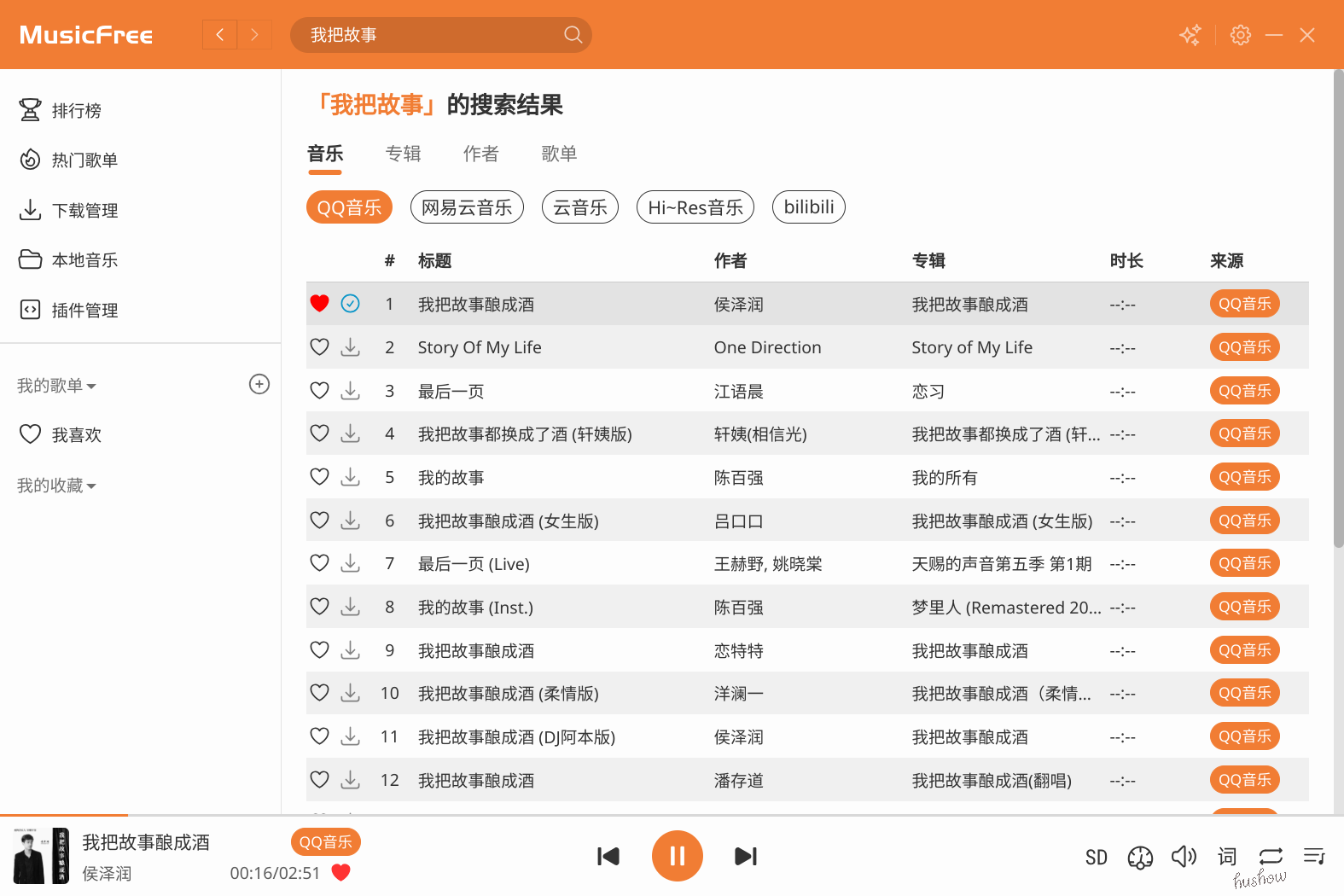Click the search magnifier icon

coord(573,35)
